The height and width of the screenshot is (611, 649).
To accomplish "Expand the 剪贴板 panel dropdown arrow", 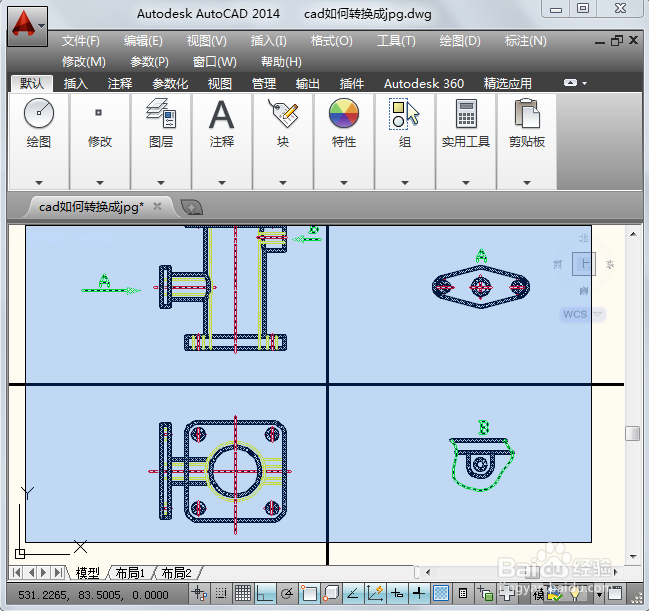I will coord(527,183).
